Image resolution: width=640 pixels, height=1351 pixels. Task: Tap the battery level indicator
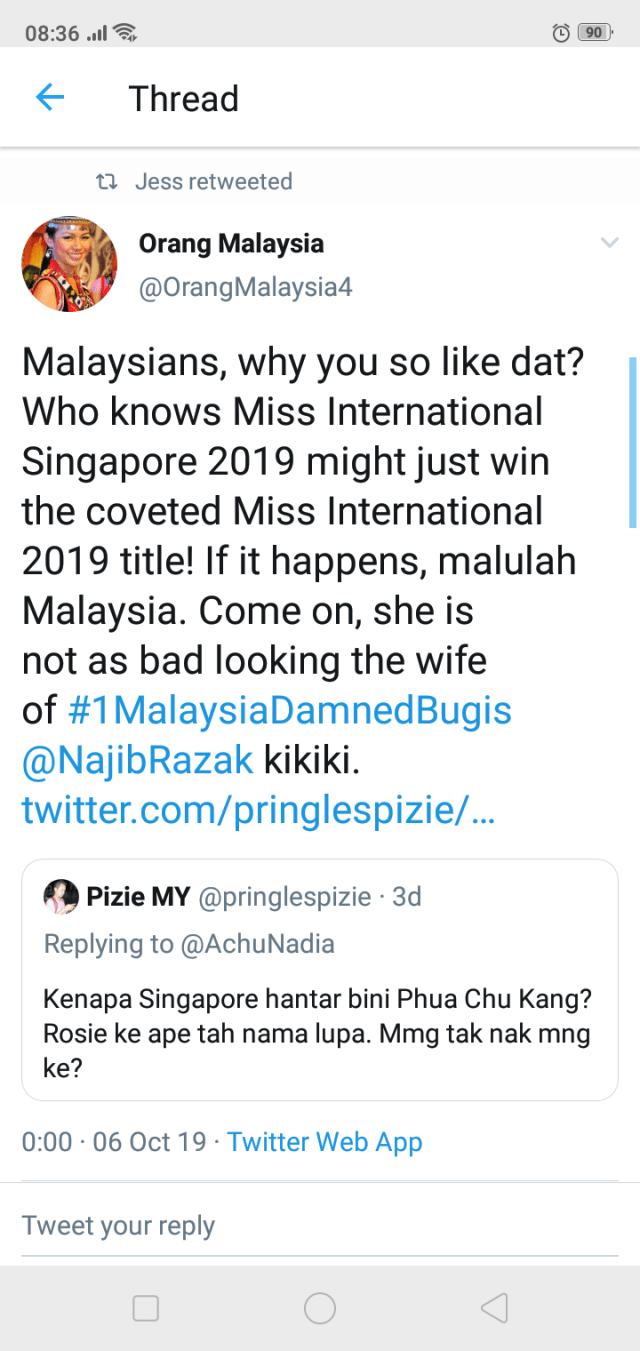click(x=595, y=33)
